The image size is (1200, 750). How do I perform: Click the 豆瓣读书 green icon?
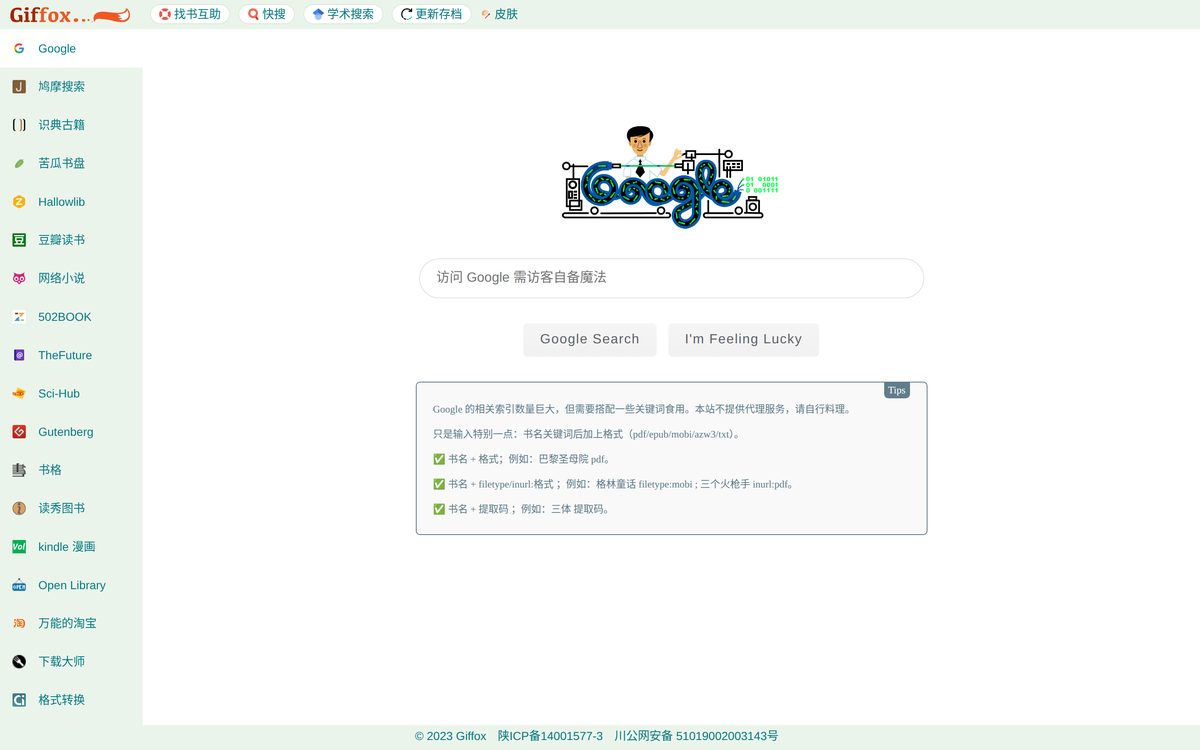(19, 240)
